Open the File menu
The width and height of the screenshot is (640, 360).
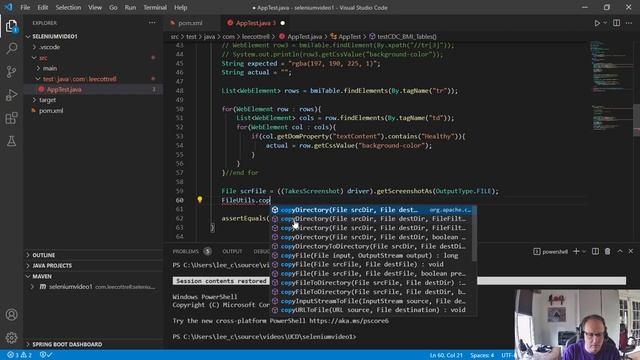pos(25,7)
